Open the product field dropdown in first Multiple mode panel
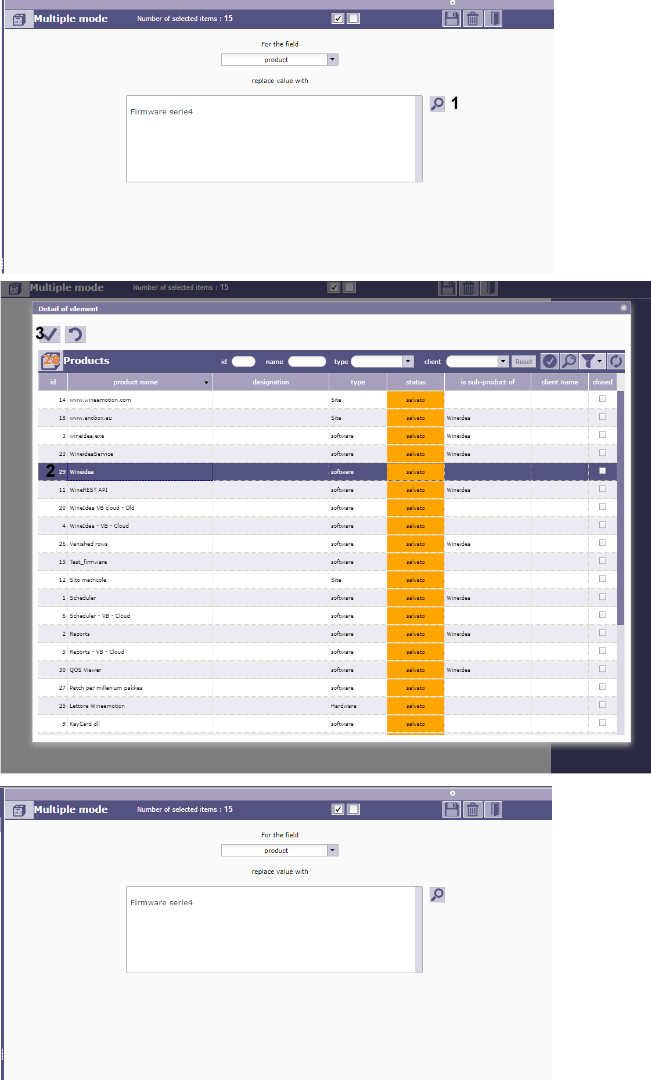This screenshot has height=1080, width=651. [333, 60]
